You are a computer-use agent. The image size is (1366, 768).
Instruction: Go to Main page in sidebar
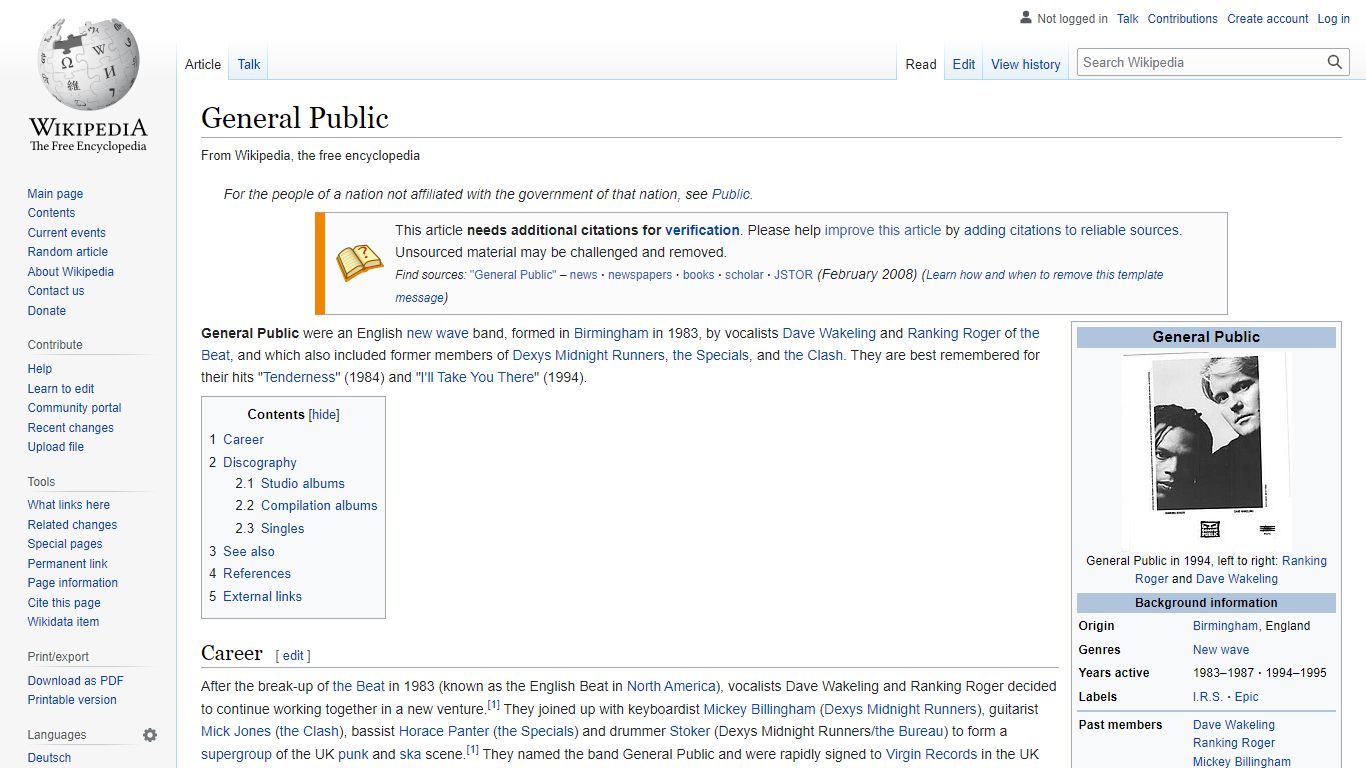coord(55,194)
